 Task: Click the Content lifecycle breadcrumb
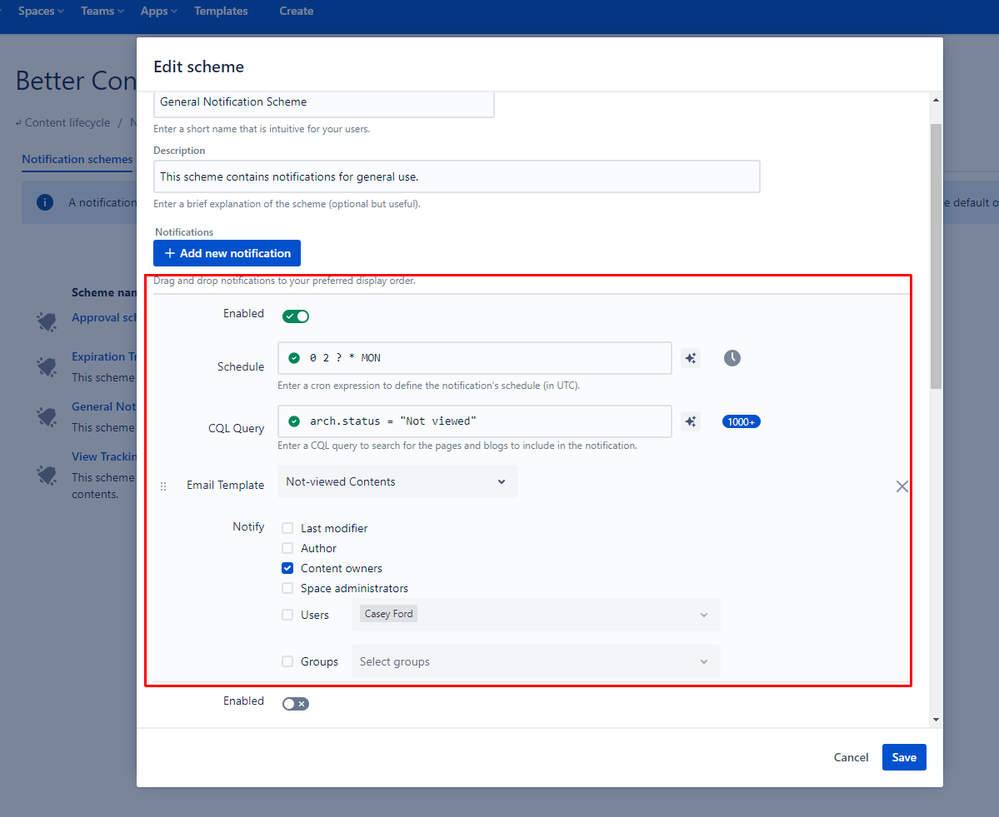coord(67,122)
